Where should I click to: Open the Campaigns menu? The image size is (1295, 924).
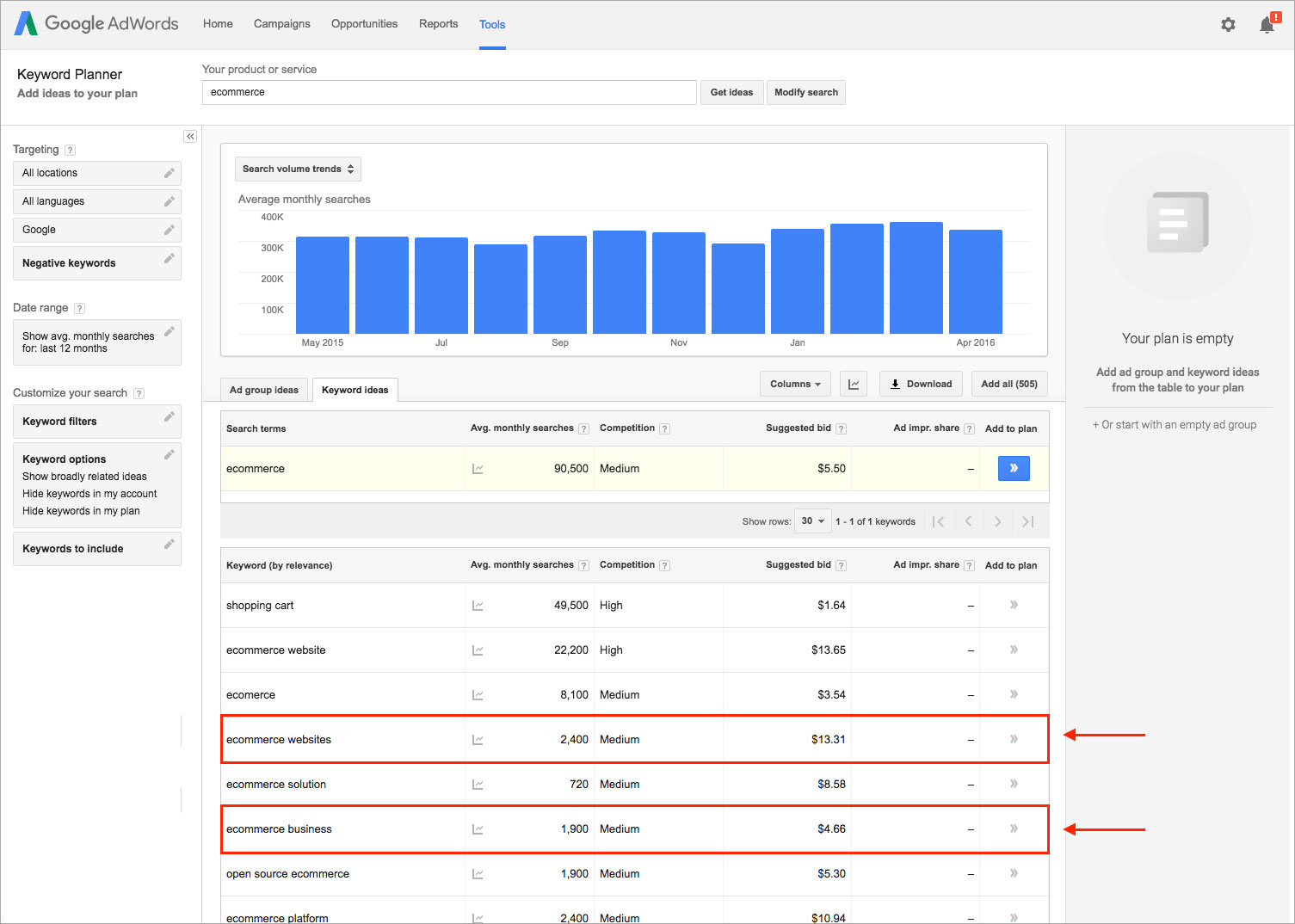282,24
